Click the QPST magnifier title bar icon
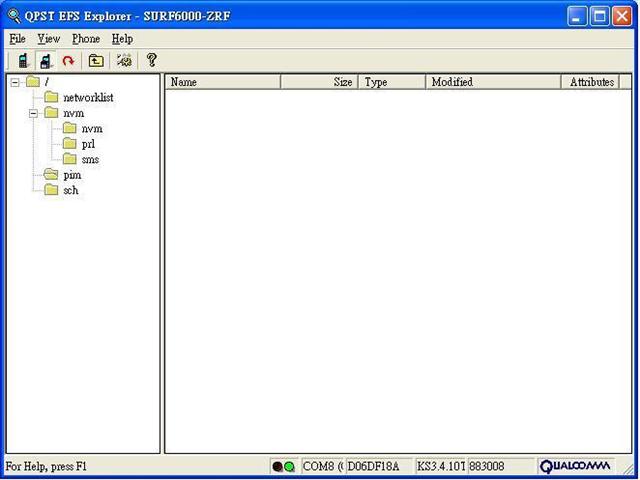 (14, 16)
